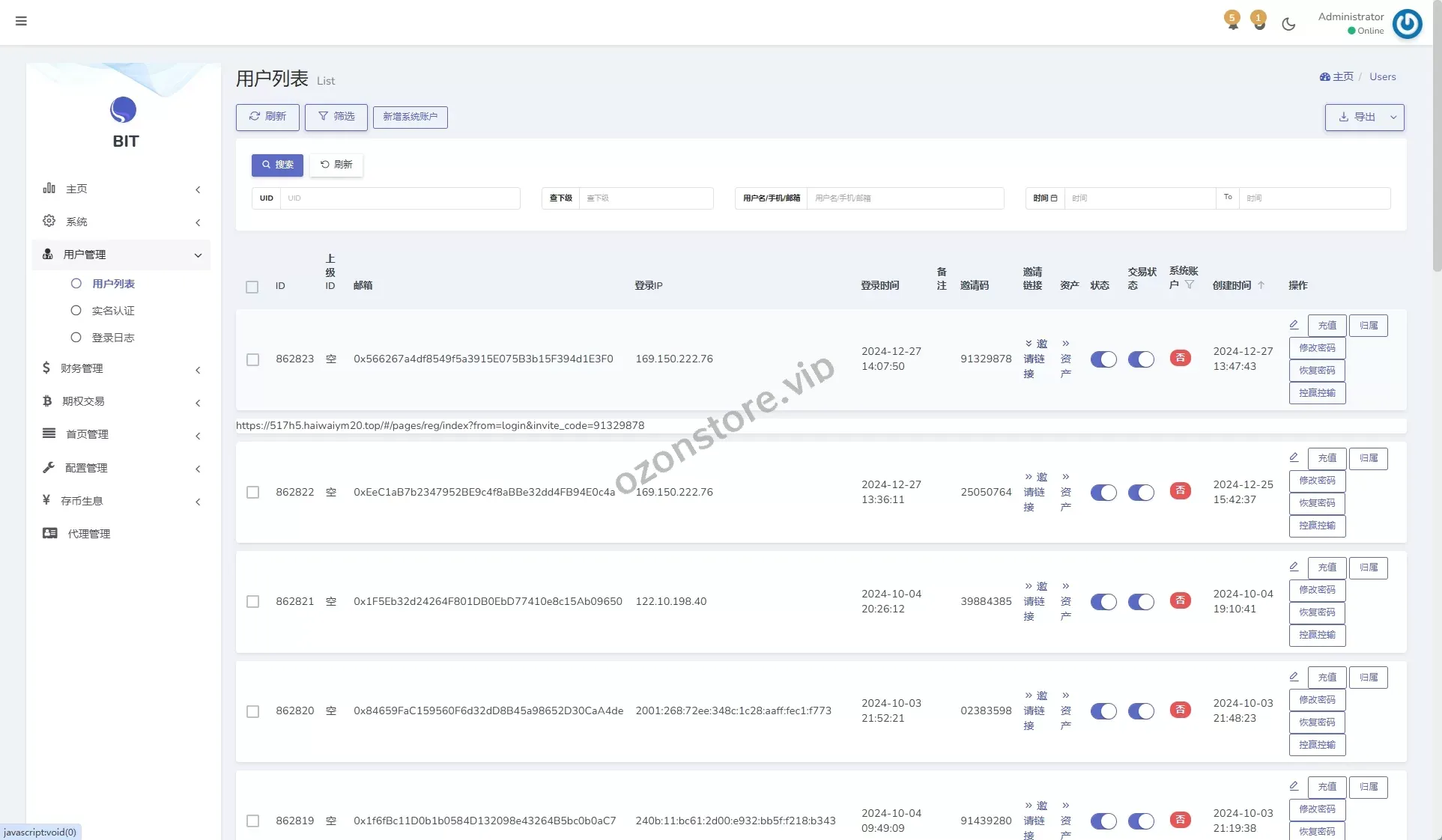Click the blue 搜索 search button
The image size is (1442, 840).
tap(277, 165)
